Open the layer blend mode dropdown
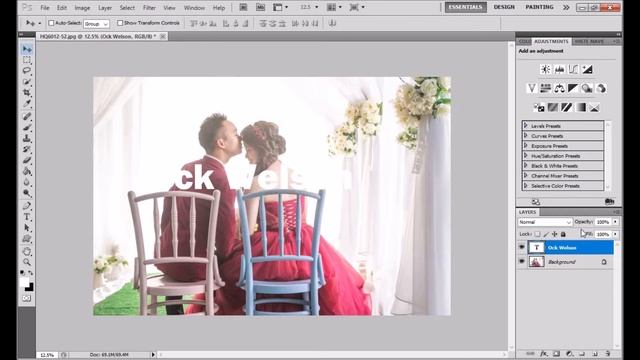The height and width of the screenshot is (360, 640). 545,222
